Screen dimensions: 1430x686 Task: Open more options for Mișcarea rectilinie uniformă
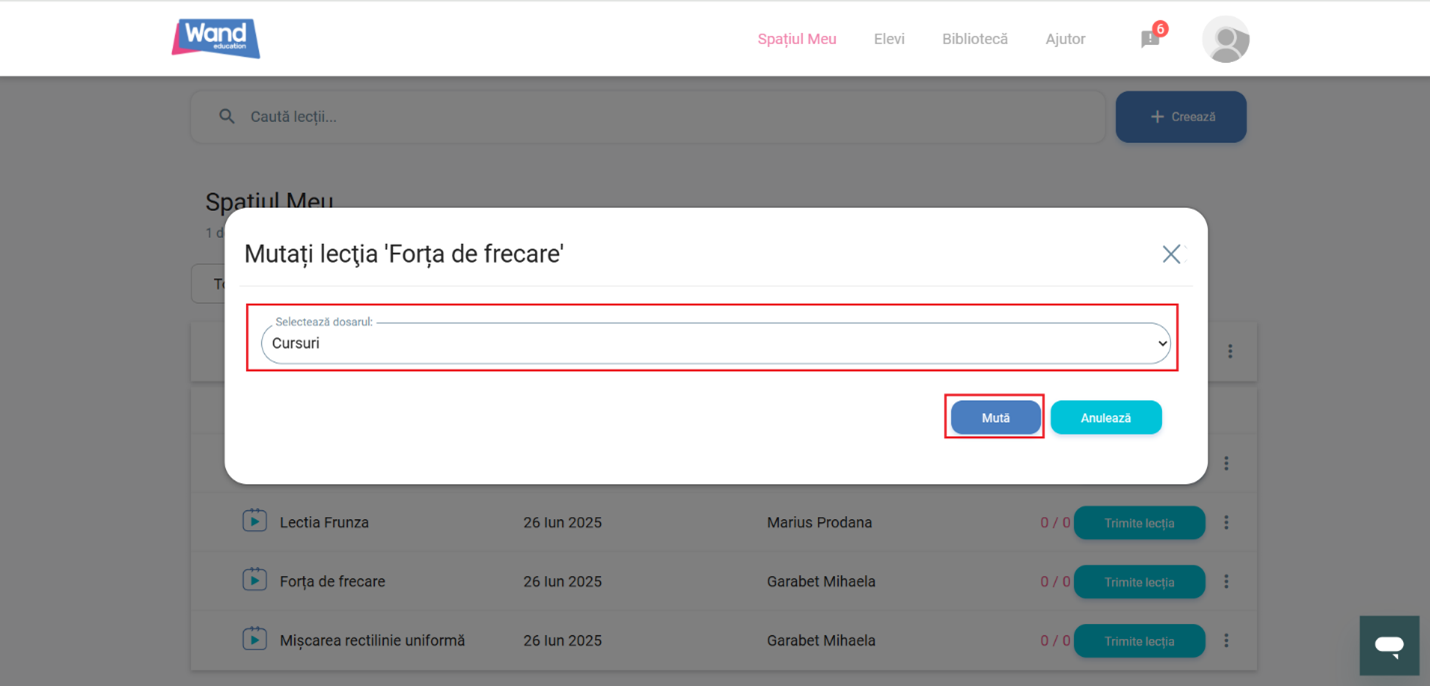click(1226, 641)
